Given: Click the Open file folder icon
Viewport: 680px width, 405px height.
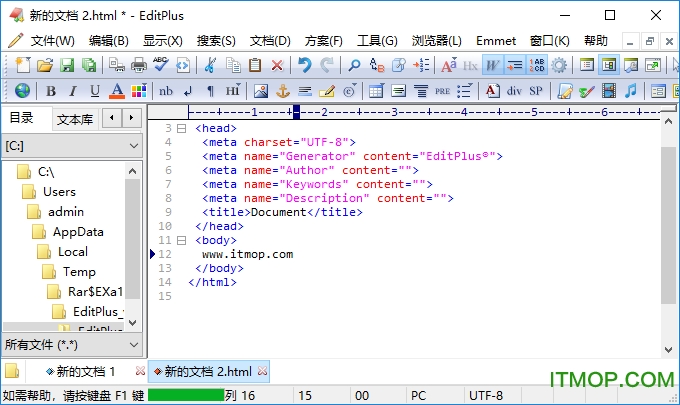Looking at the screenshot, I should pyautogui.click(x=45, y=65).
